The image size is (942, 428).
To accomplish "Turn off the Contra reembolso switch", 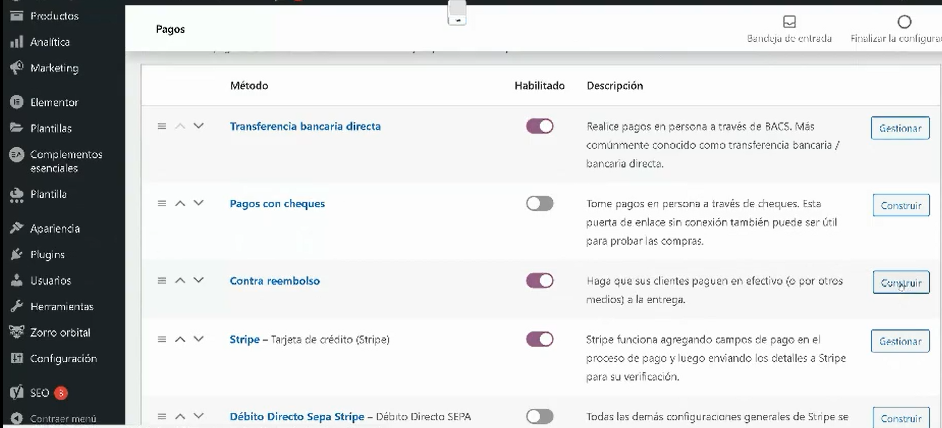I will 539,281.
